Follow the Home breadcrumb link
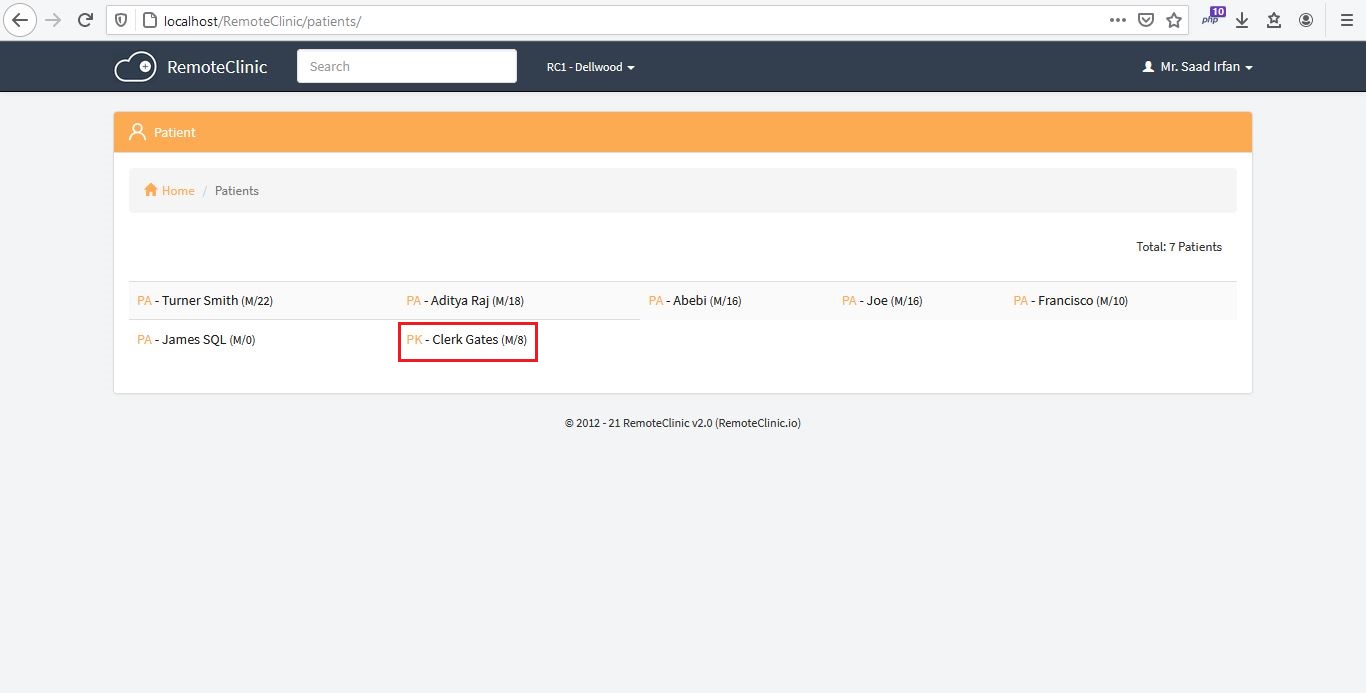The height and width of the screenshot is (693, 1366). point(178,190)
